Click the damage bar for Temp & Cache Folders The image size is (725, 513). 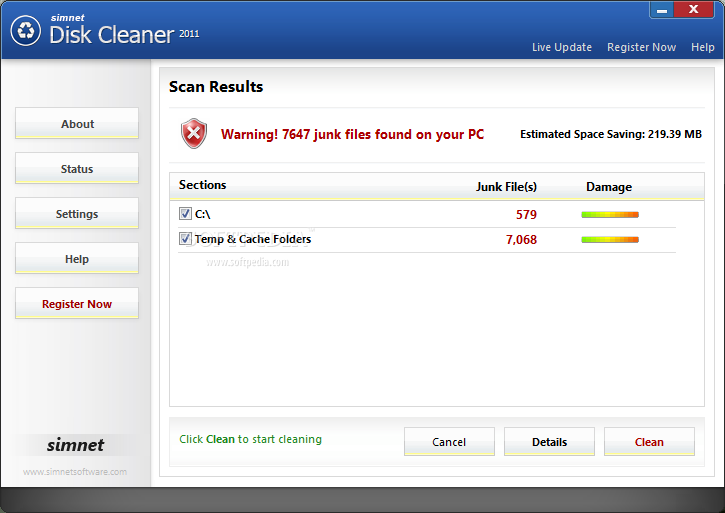pos(610,240)
